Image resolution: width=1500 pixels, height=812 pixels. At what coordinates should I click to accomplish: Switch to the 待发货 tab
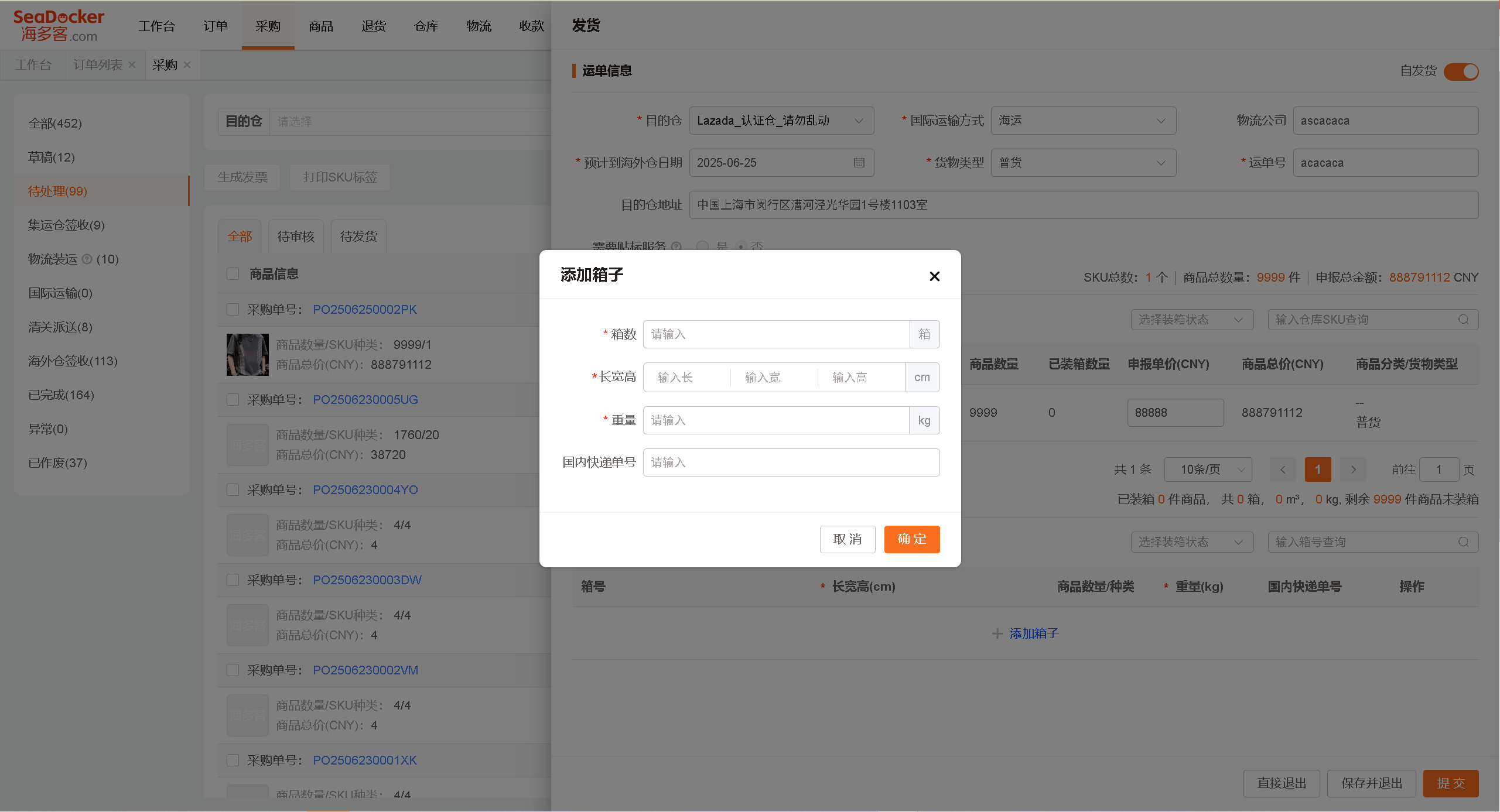(358, 237)
